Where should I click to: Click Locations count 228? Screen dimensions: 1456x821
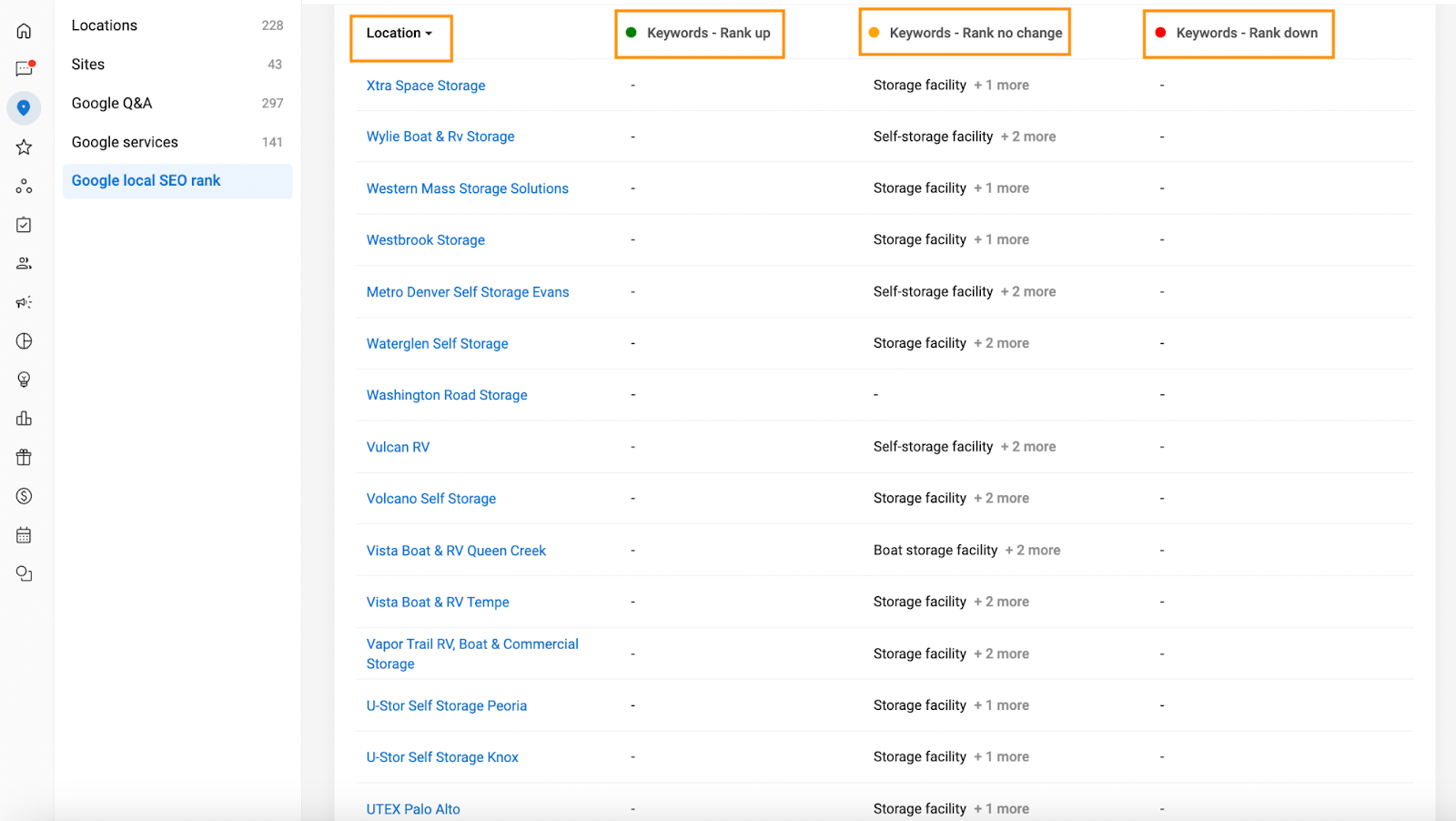[x=273, y=25]
